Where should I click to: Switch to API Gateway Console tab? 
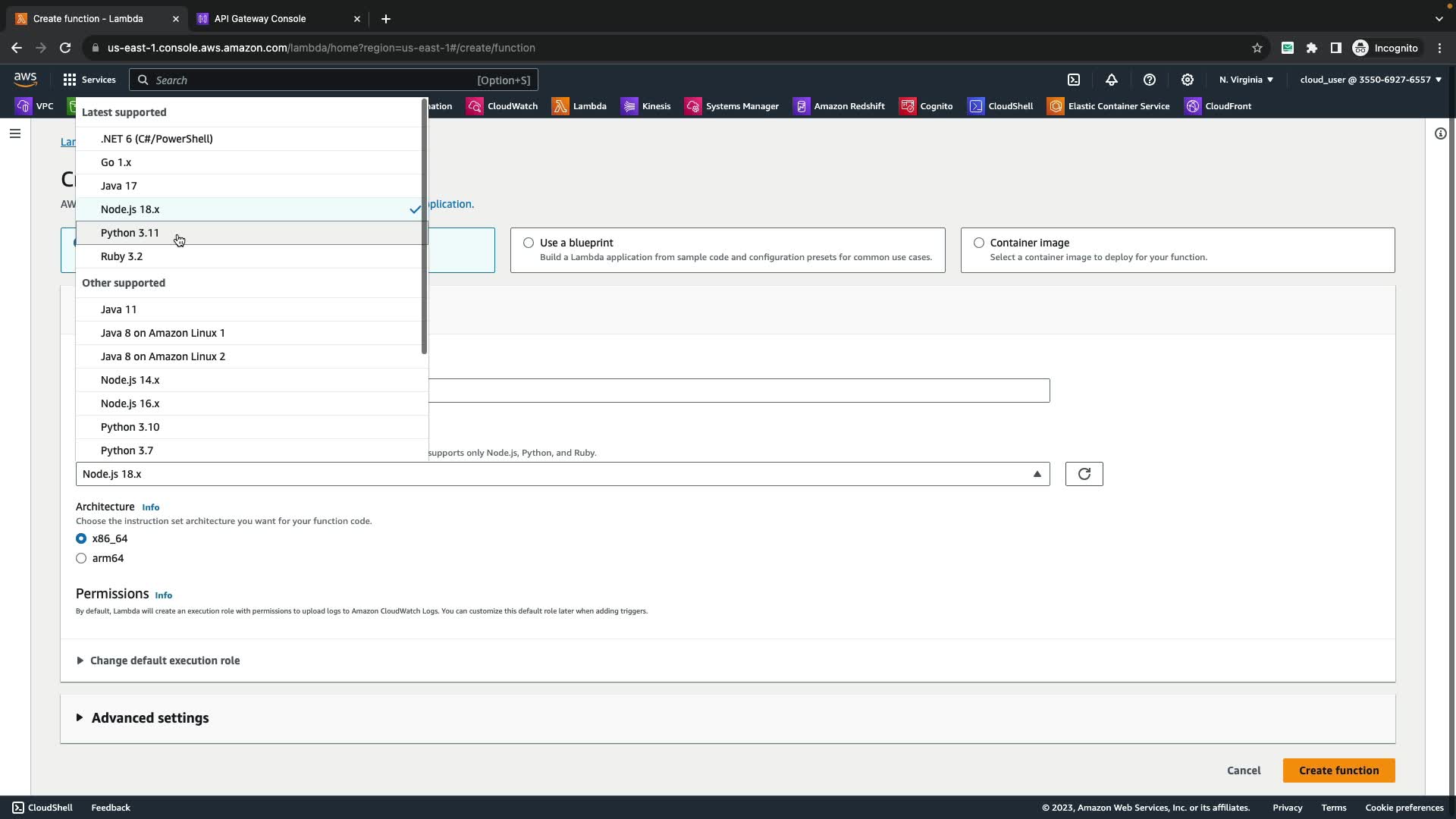(x=260, y=19)
